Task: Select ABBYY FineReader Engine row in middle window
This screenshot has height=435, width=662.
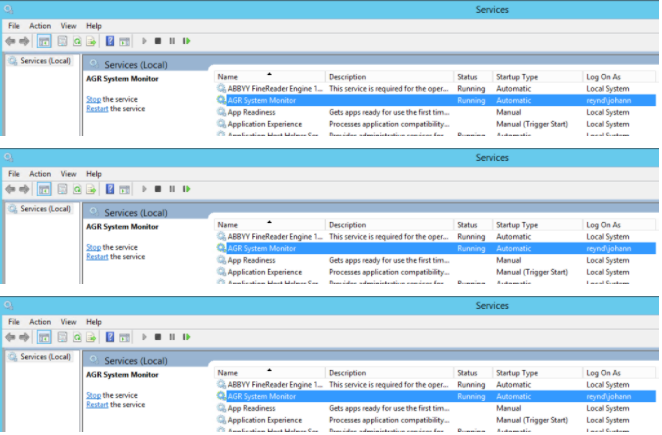Action: 435,237
